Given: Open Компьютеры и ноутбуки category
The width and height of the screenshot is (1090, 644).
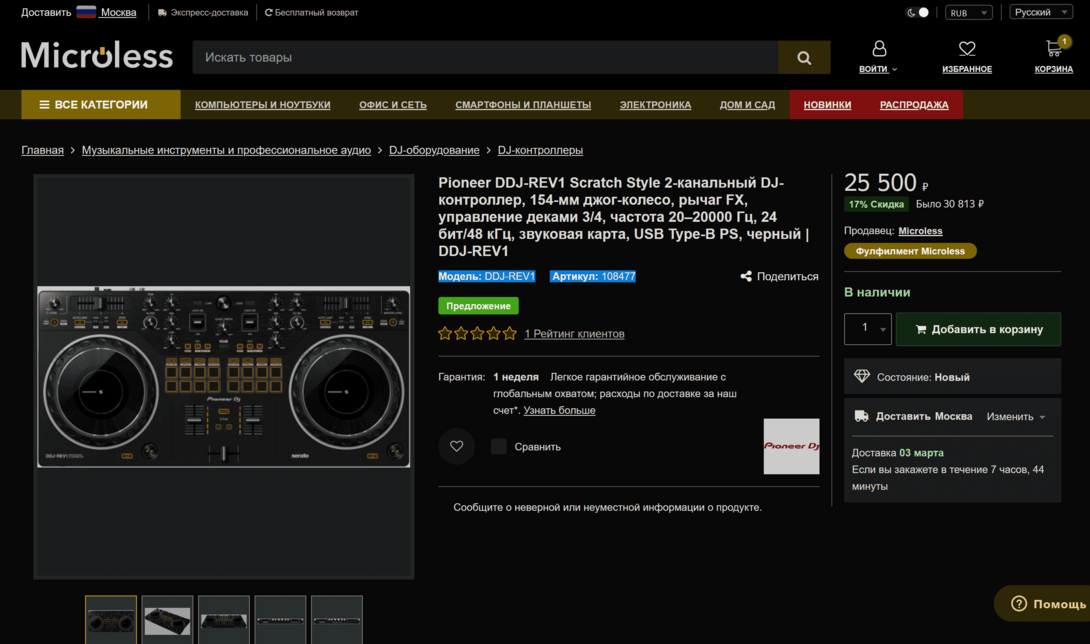Looking at the screenshot, I should pyautogui.click(x=263, y=105).
